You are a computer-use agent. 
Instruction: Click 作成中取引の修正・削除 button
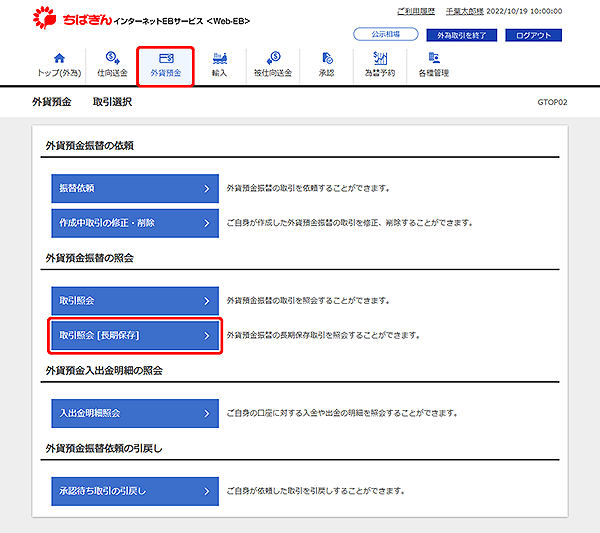(135, 223)
